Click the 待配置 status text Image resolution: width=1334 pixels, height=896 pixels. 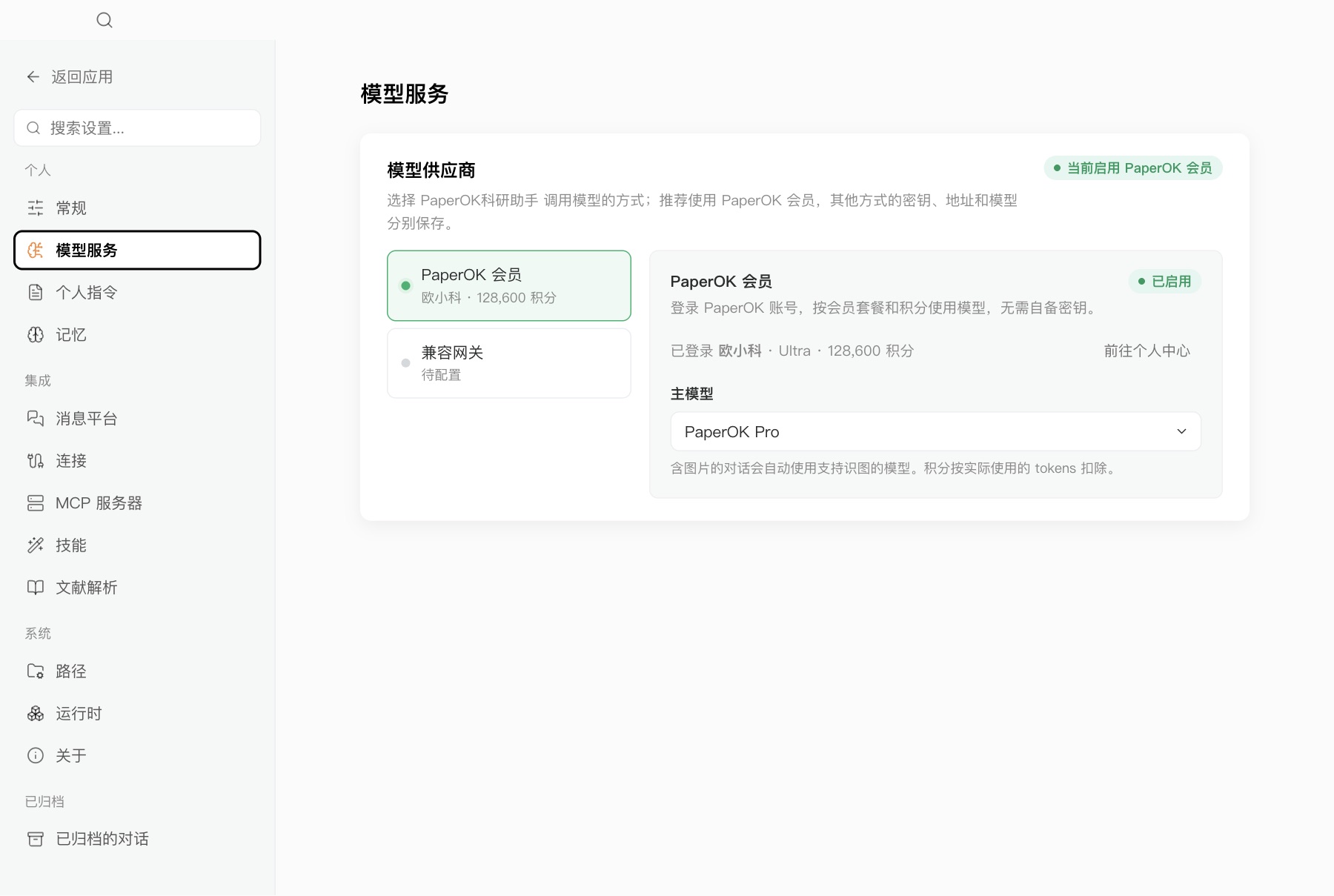441,375
